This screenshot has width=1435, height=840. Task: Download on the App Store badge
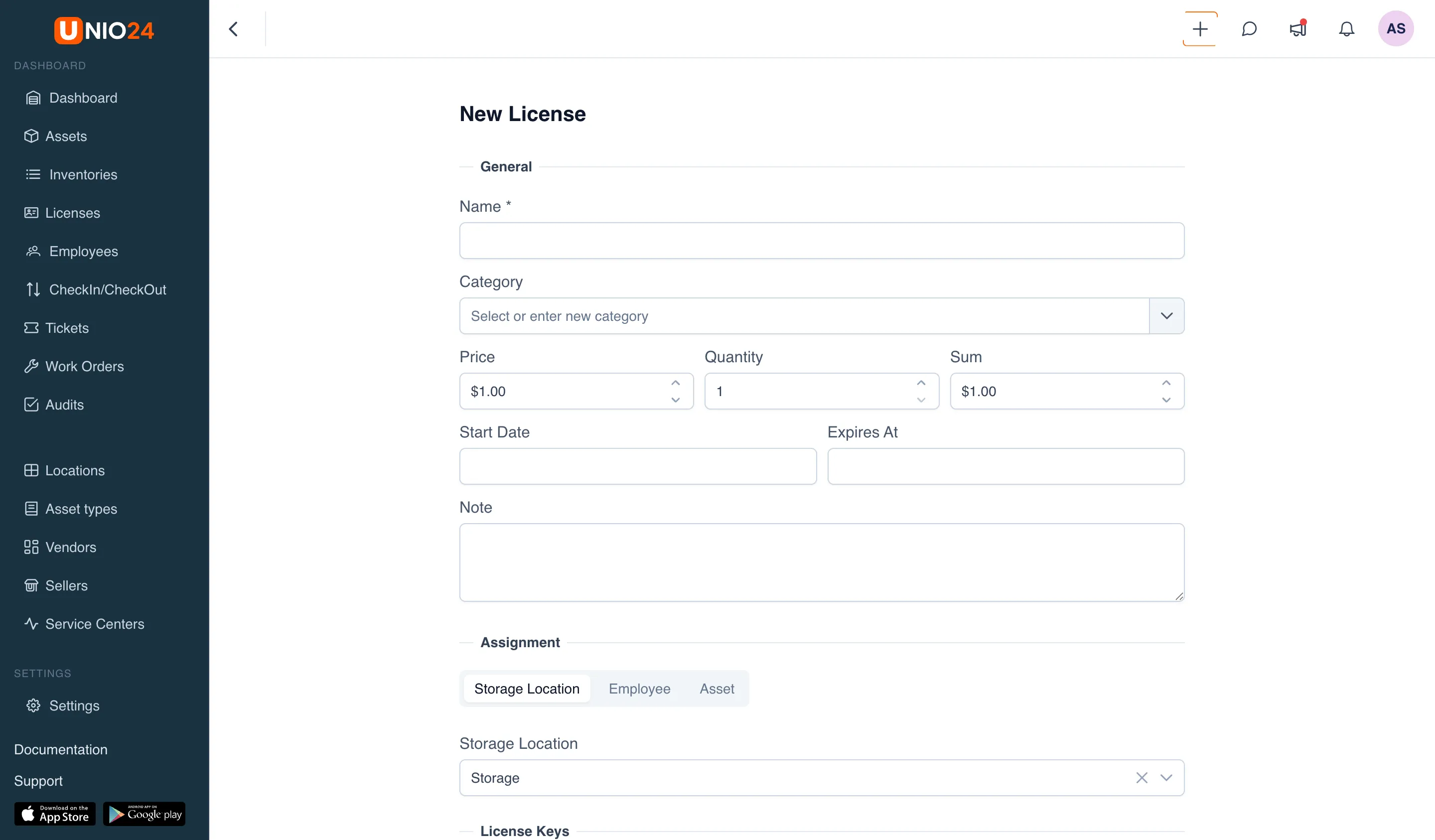[x=55, y=814]
